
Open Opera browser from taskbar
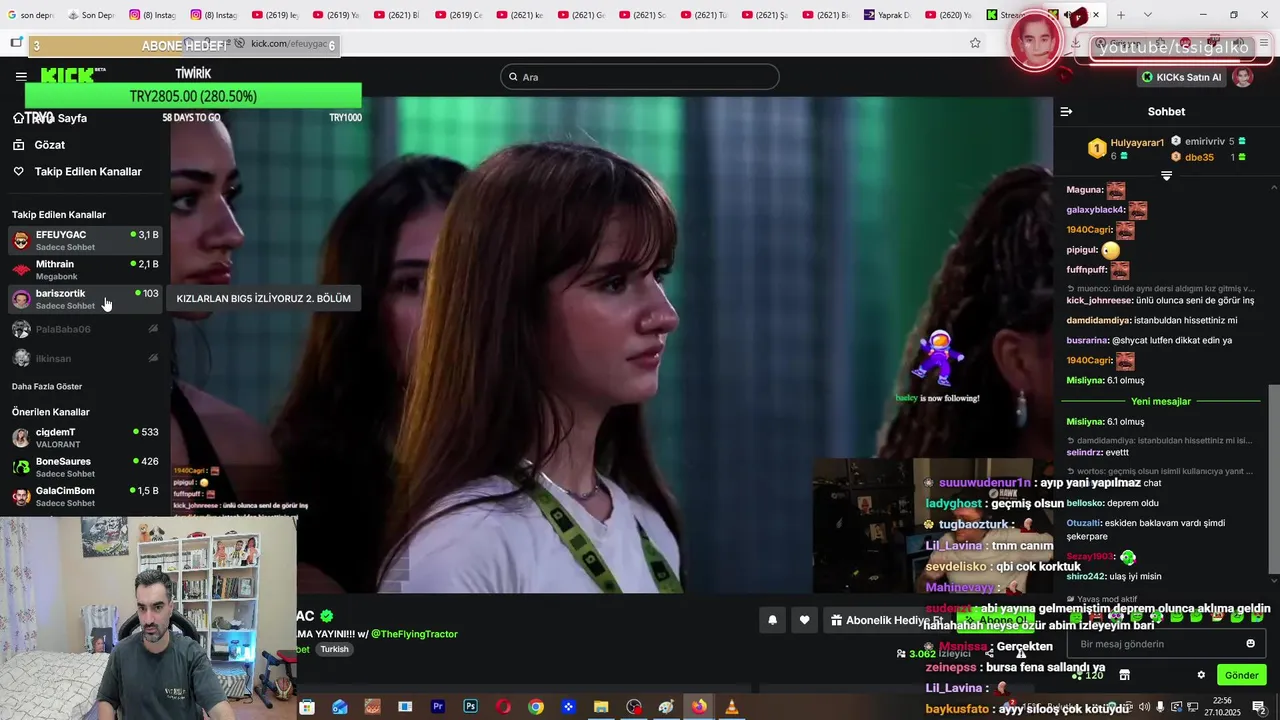pos(503,707)
